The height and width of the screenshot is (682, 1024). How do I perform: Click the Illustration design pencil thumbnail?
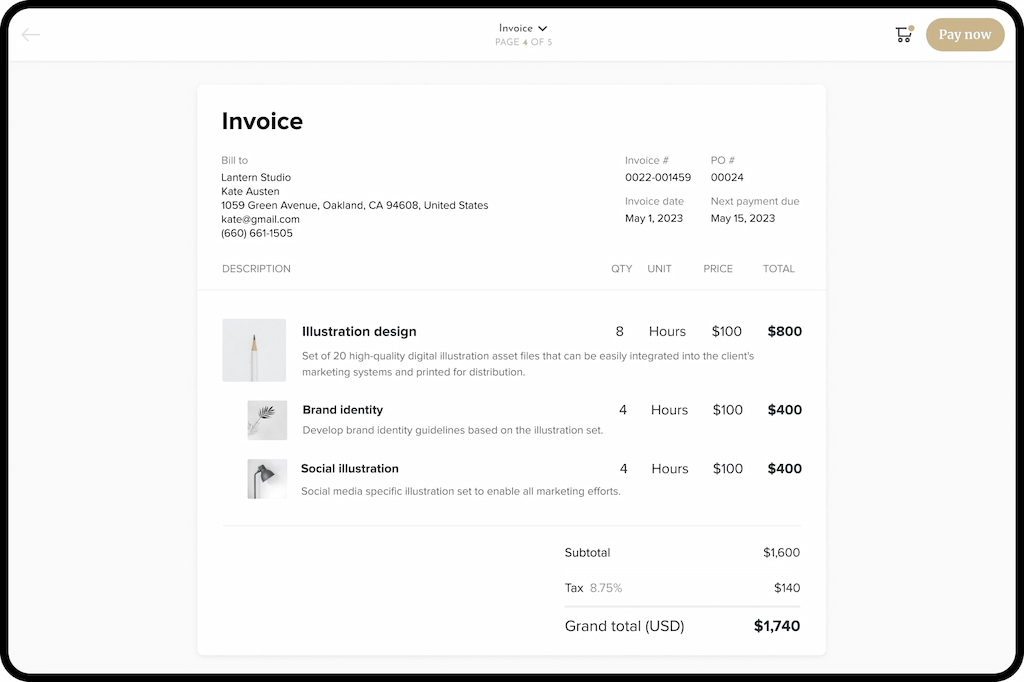tap(254, 350)
